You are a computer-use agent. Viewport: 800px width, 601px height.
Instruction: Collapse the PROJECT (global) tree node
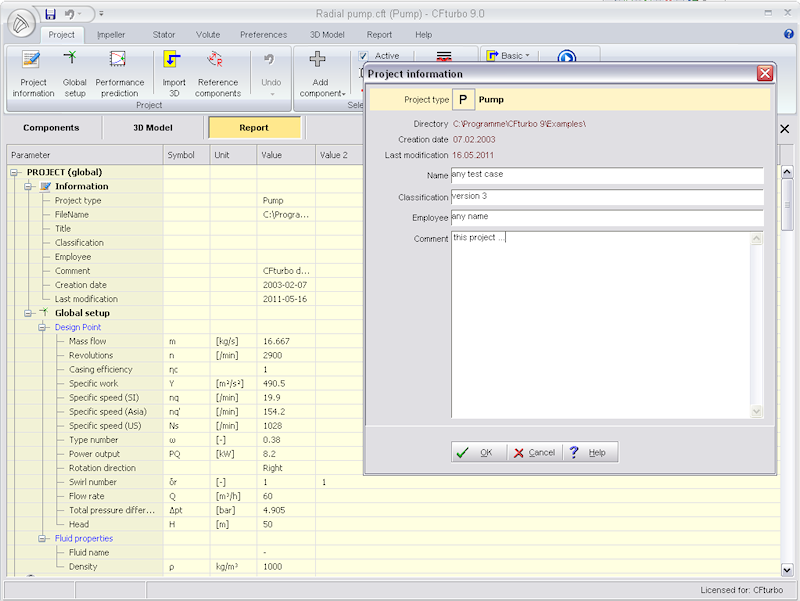[x=14, y=172]
